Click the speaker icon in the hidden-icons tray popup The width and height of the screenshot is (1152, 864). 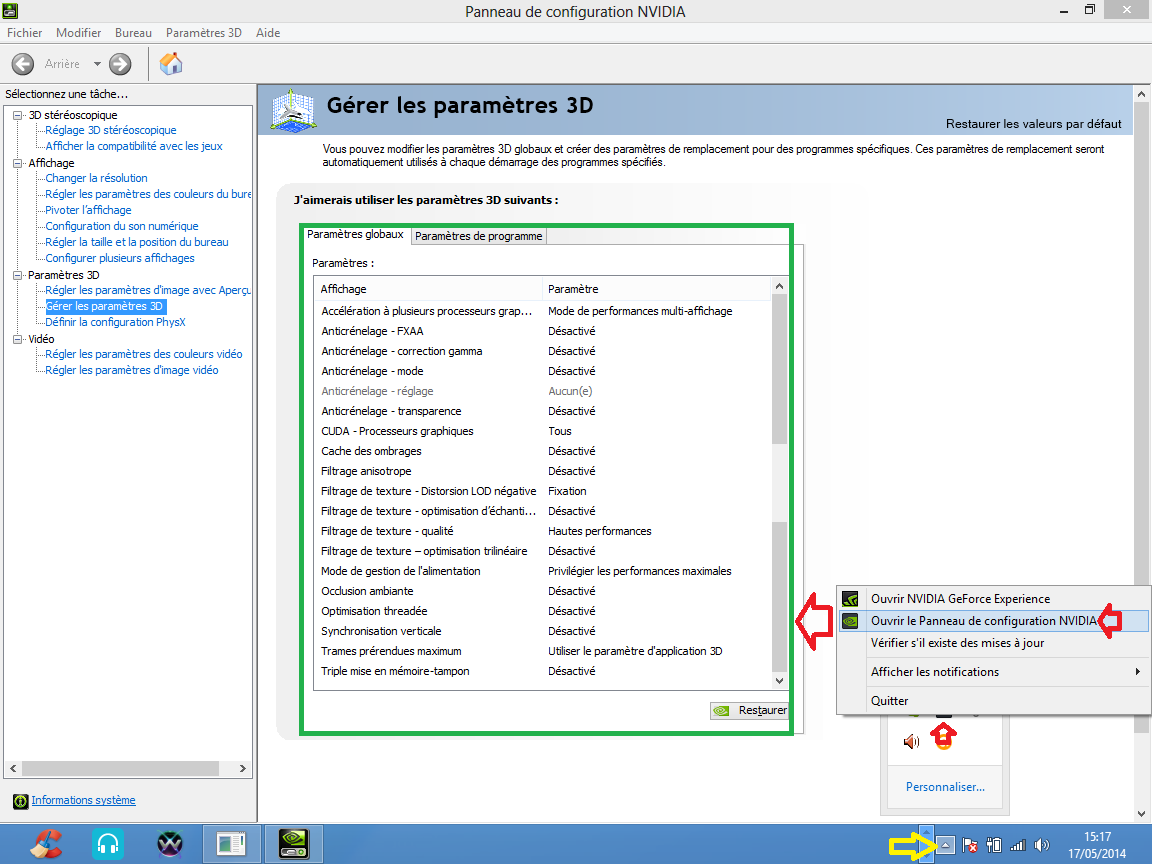(x=911, y=741)
